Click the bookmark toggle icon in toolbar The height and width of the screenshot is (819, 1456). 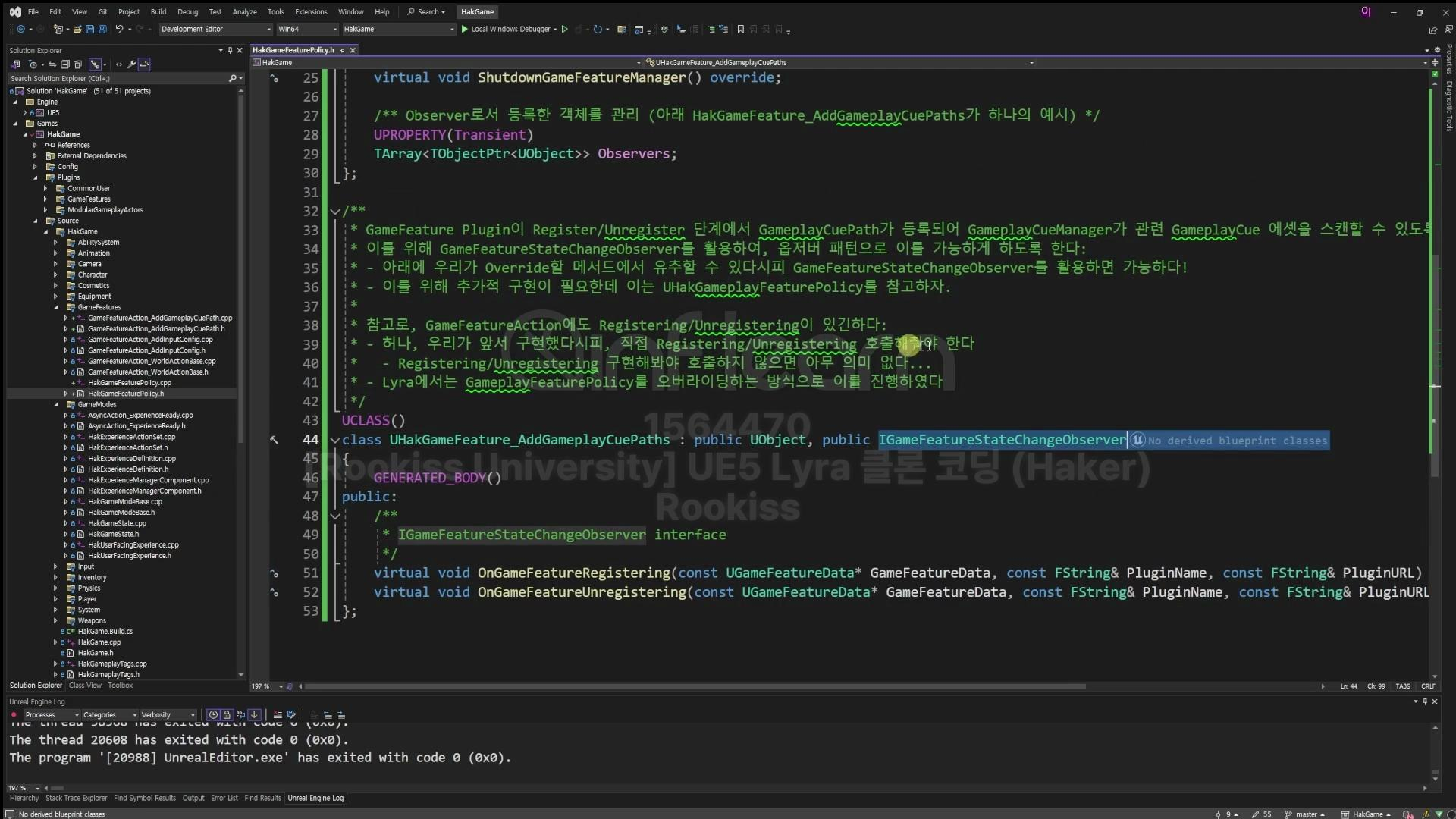coord(741,30)
